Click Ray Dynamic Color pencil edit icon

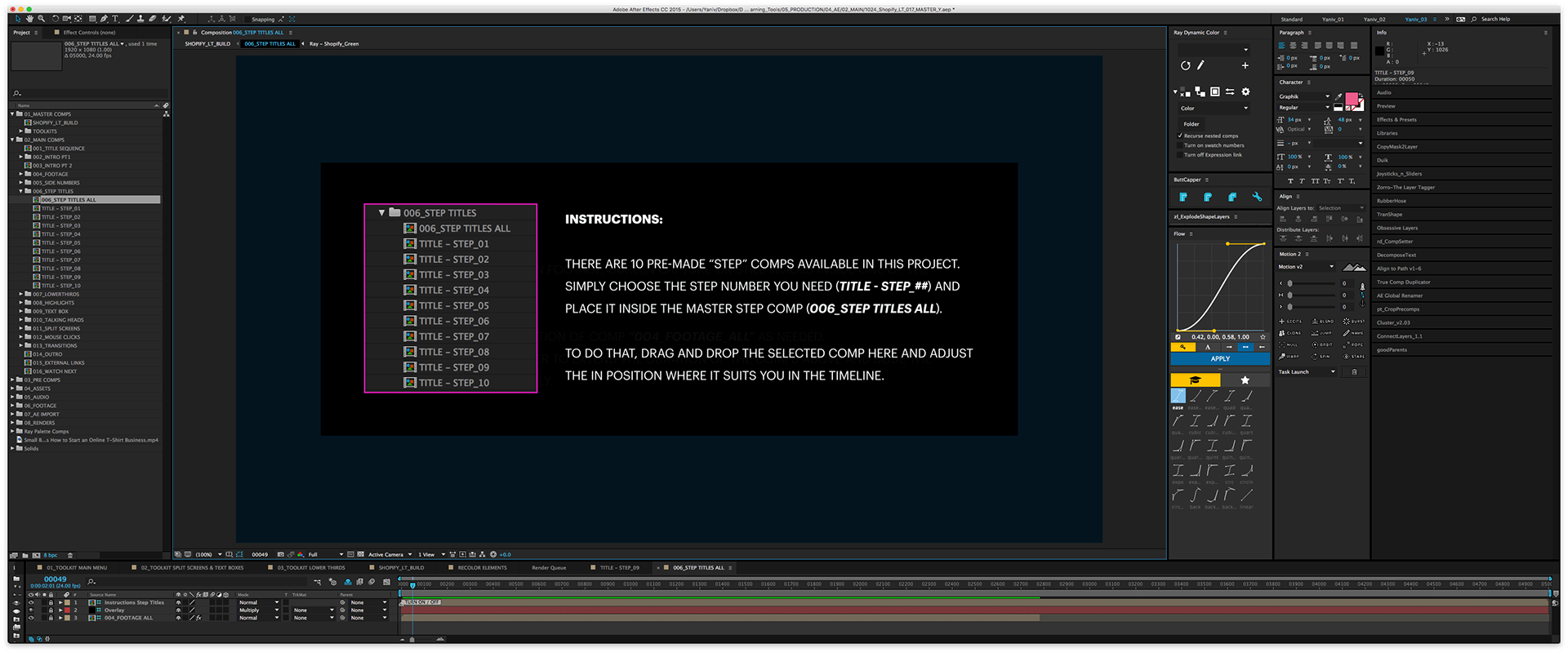1200,65
